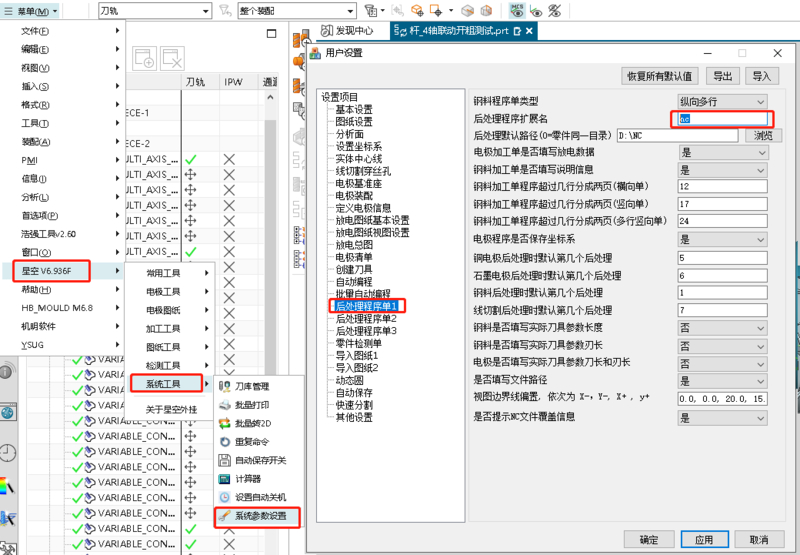Image resolution: width=800 pixels, height=555 pixels.
Task: Click 浏览 browse button
Action: pyautogui.click(x=763, y=136)
